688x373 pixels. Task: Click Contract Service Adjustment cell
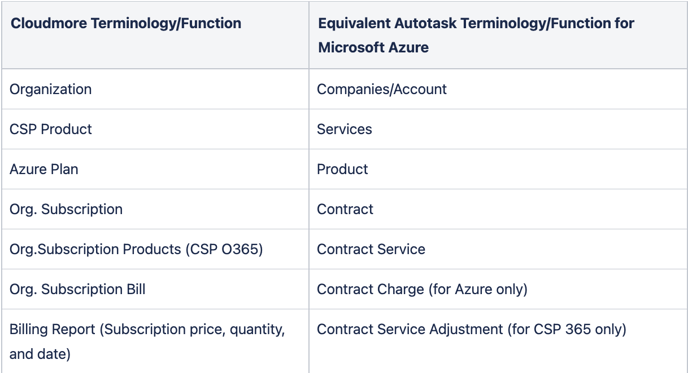click(x=498, y=341)
